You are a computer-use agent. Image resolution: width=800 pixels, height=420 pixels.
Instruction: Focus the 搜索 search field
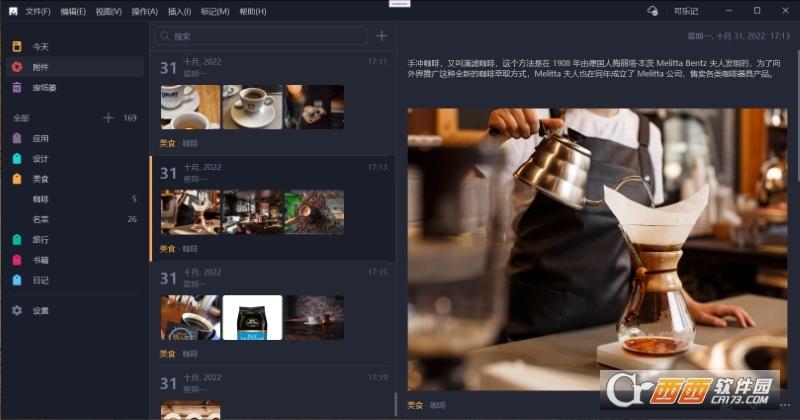pos(261,36)
